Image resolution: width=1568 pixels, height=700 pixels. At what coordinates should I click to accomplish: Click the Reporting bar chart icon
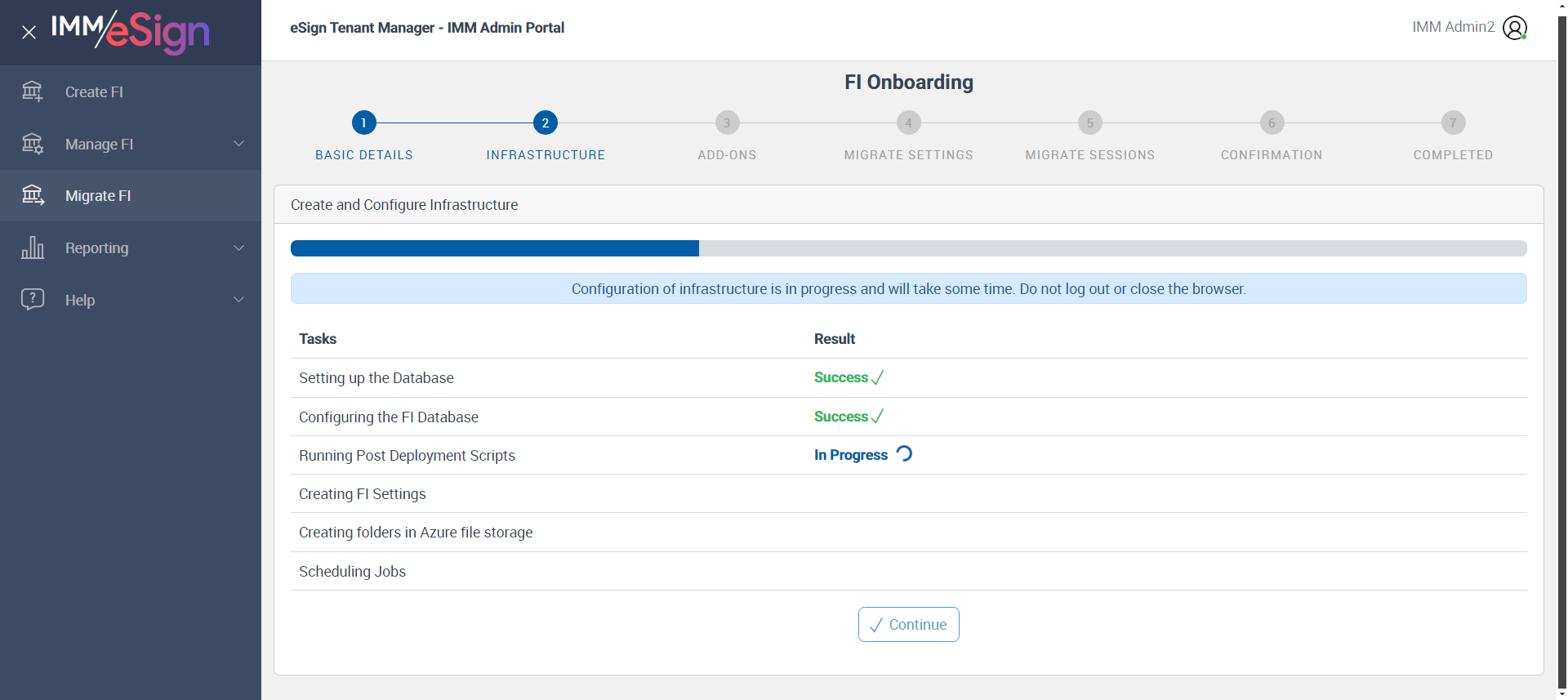click(33, 247)
